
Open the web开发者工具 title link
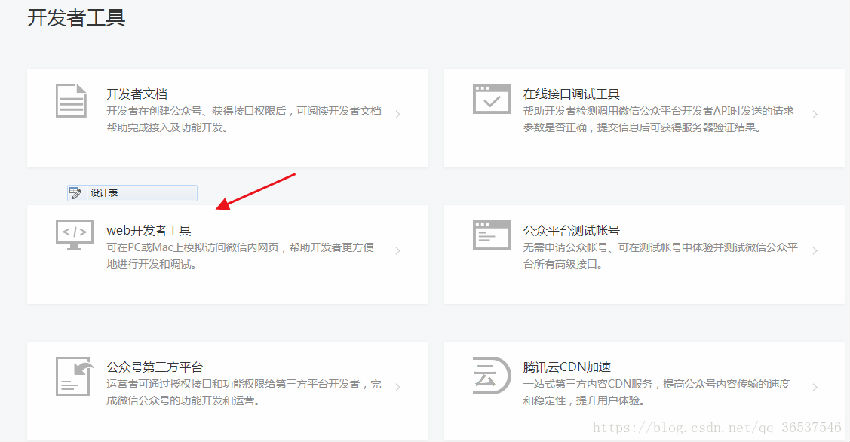148,230
